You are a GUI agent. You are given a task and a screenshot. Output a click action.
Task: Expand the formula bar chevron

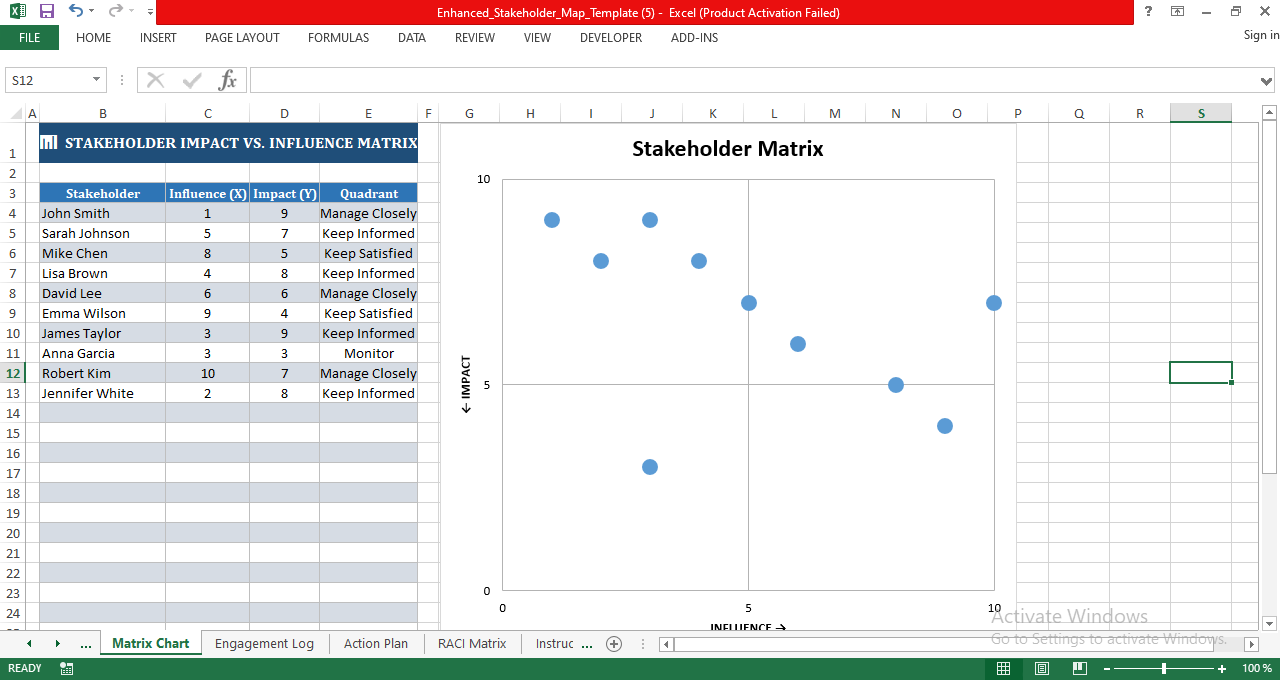tap(1268, 81)
